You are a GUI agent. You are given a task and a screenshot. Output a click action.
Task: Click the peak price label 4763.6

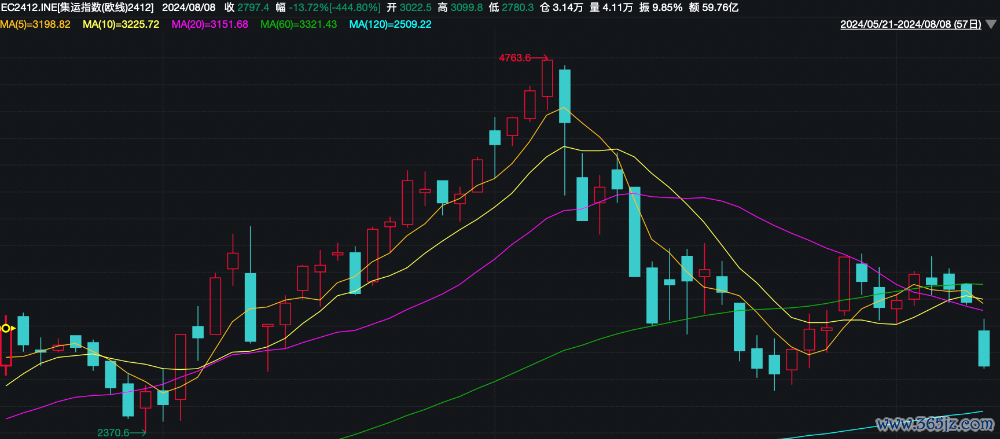(515, 57)
